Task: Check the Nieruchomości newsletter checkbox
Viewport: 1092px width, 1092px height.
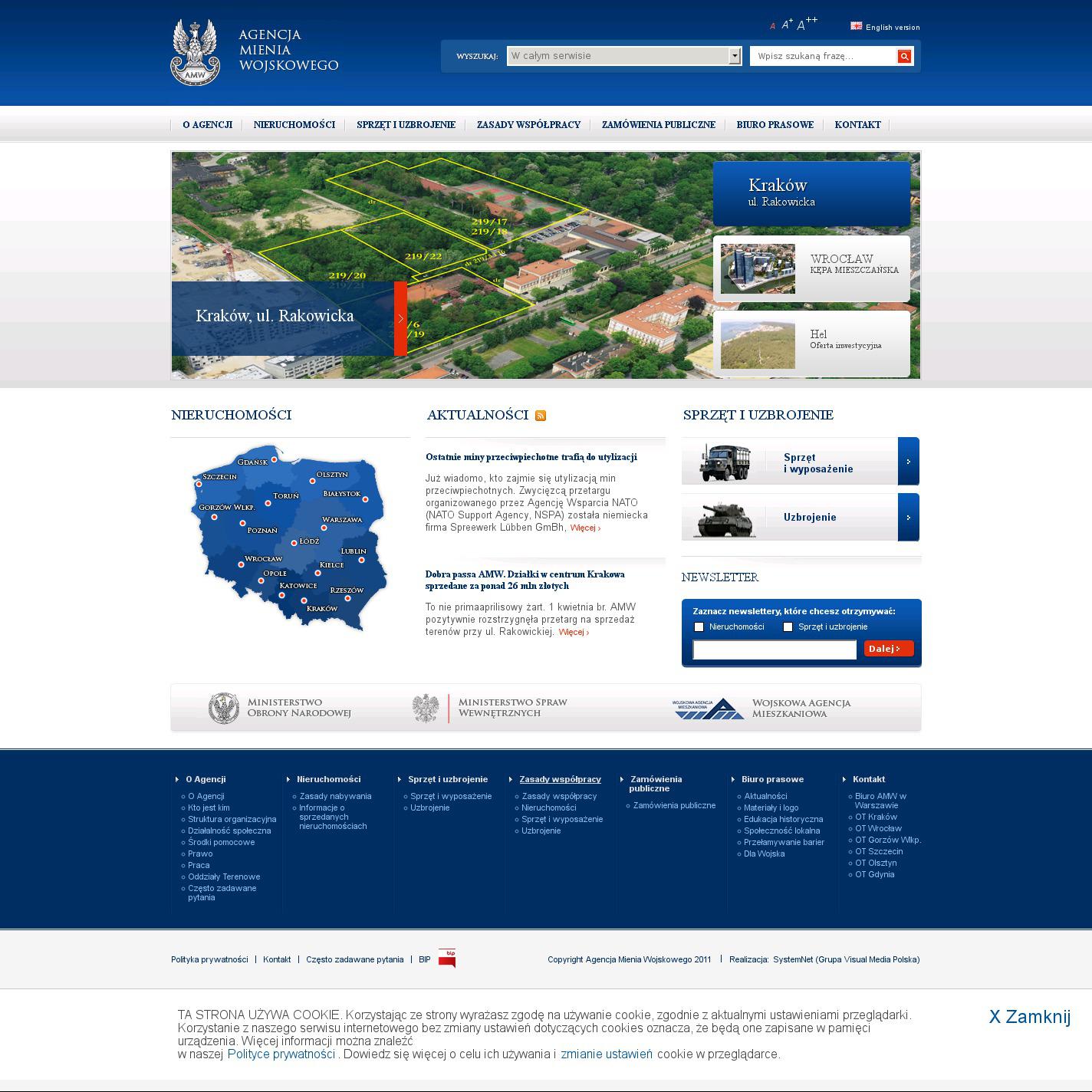Action: [699, 627]
